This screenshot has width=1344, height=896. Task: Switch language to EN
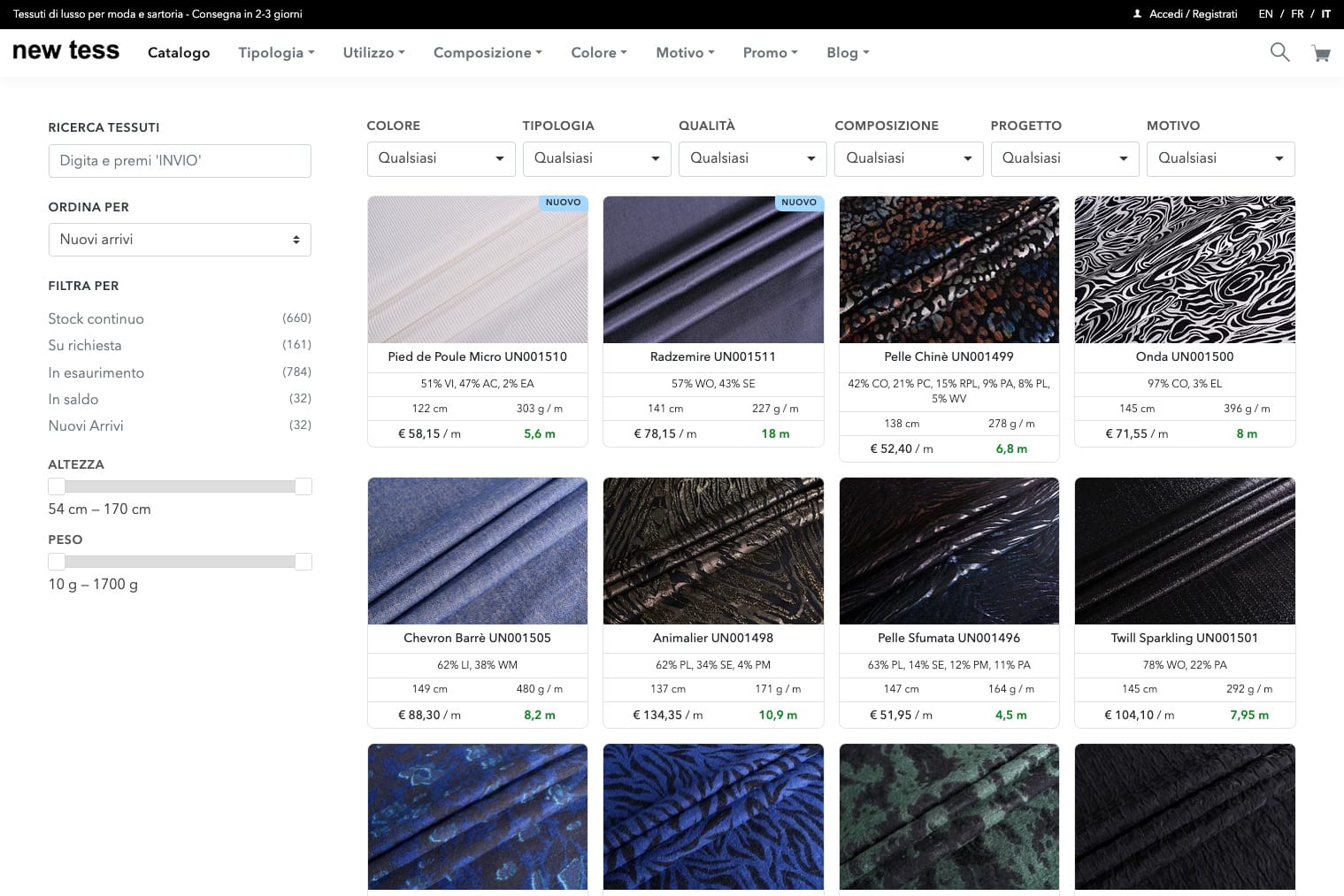click(x=1265, y=14)
